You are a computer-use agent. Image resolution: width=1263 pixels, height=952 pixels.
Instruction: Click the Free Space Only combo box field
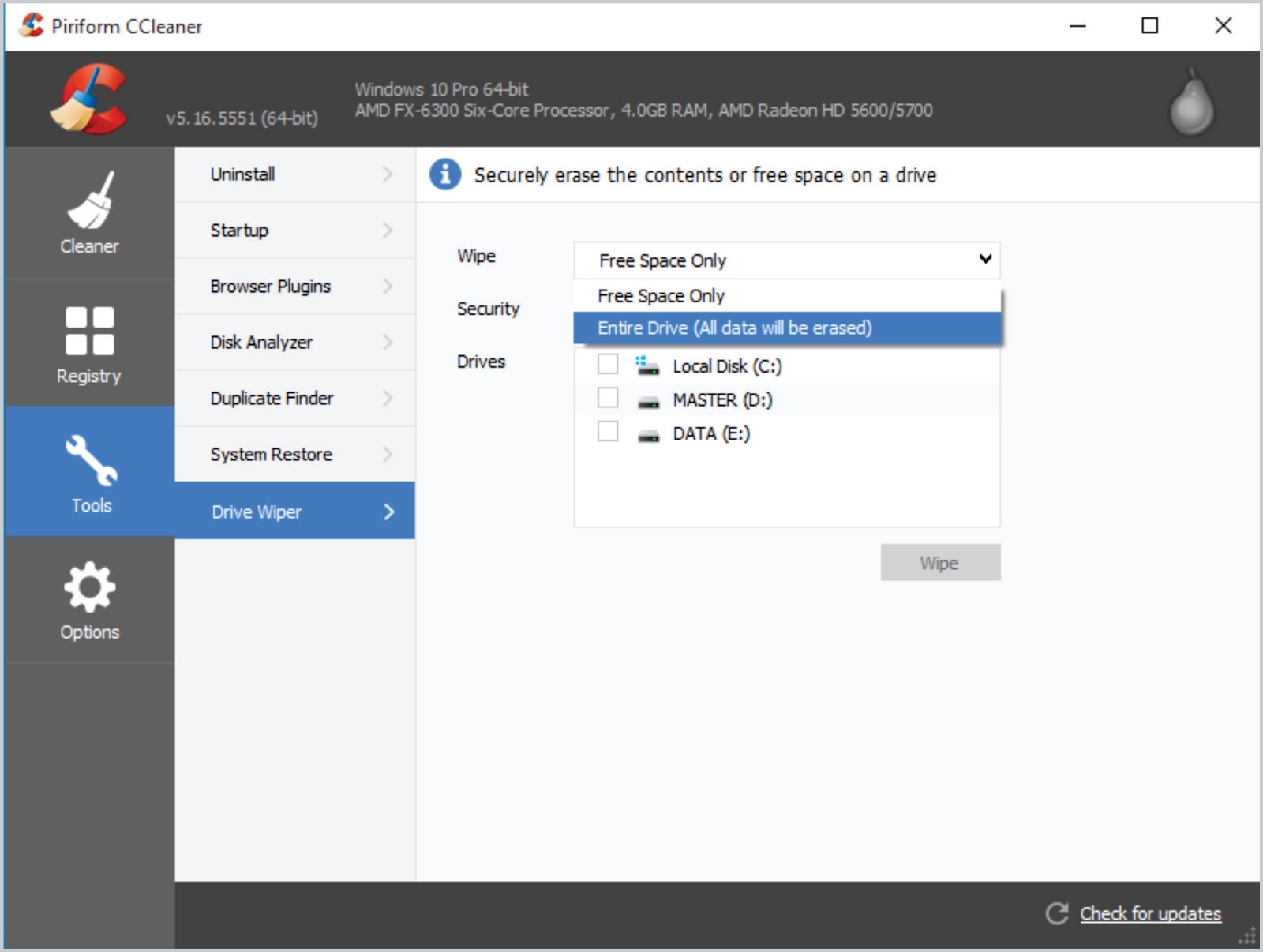click(787, 260)
